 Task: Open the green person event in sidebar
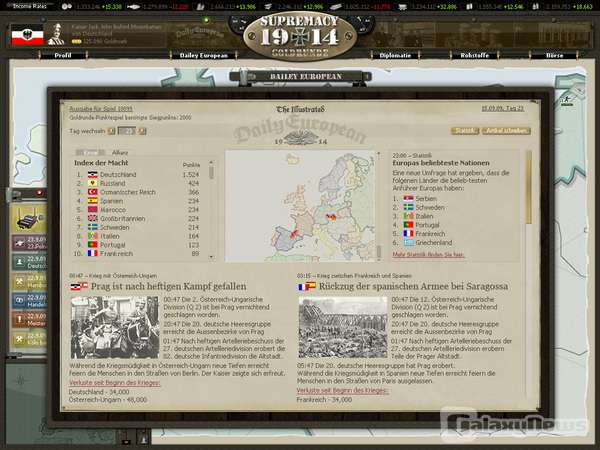[x=29, y=262]
